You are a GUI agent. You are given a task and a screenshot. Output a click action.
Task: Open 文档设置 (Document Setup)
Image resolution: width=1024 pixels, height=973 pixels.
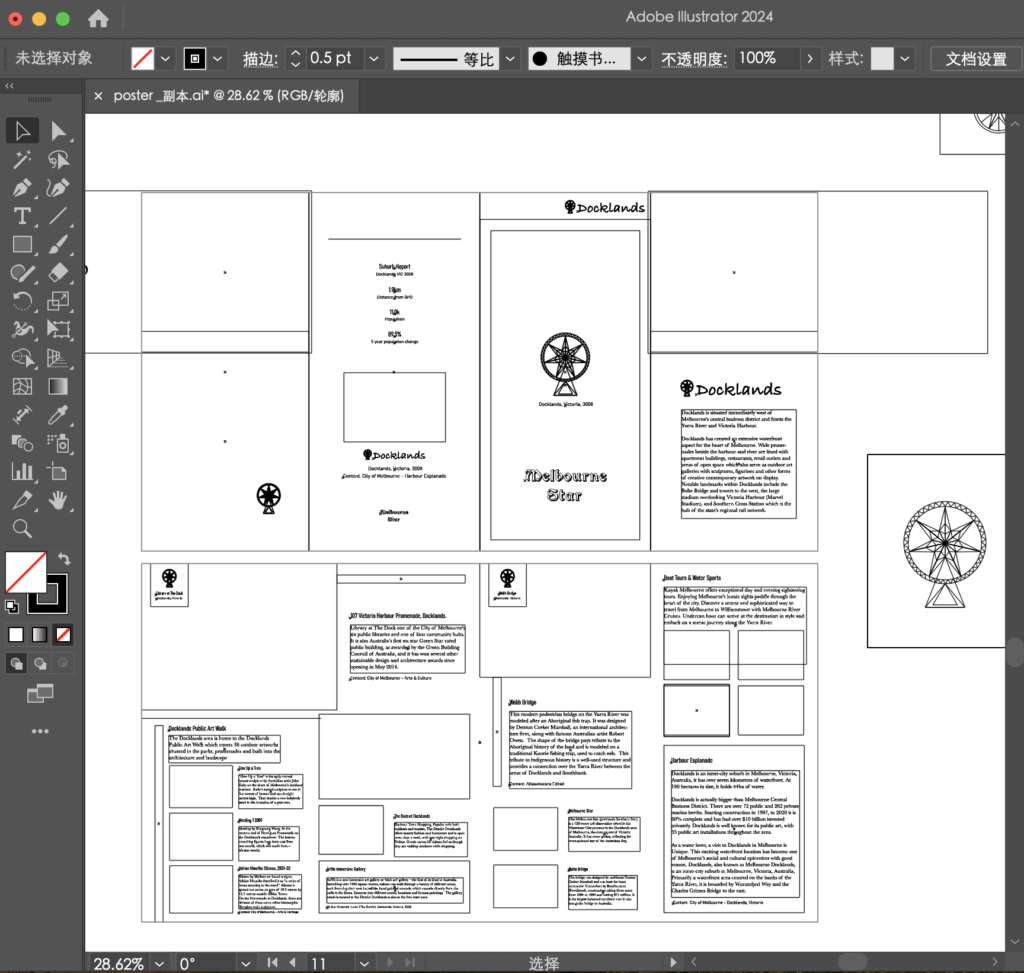click(976, 59)
